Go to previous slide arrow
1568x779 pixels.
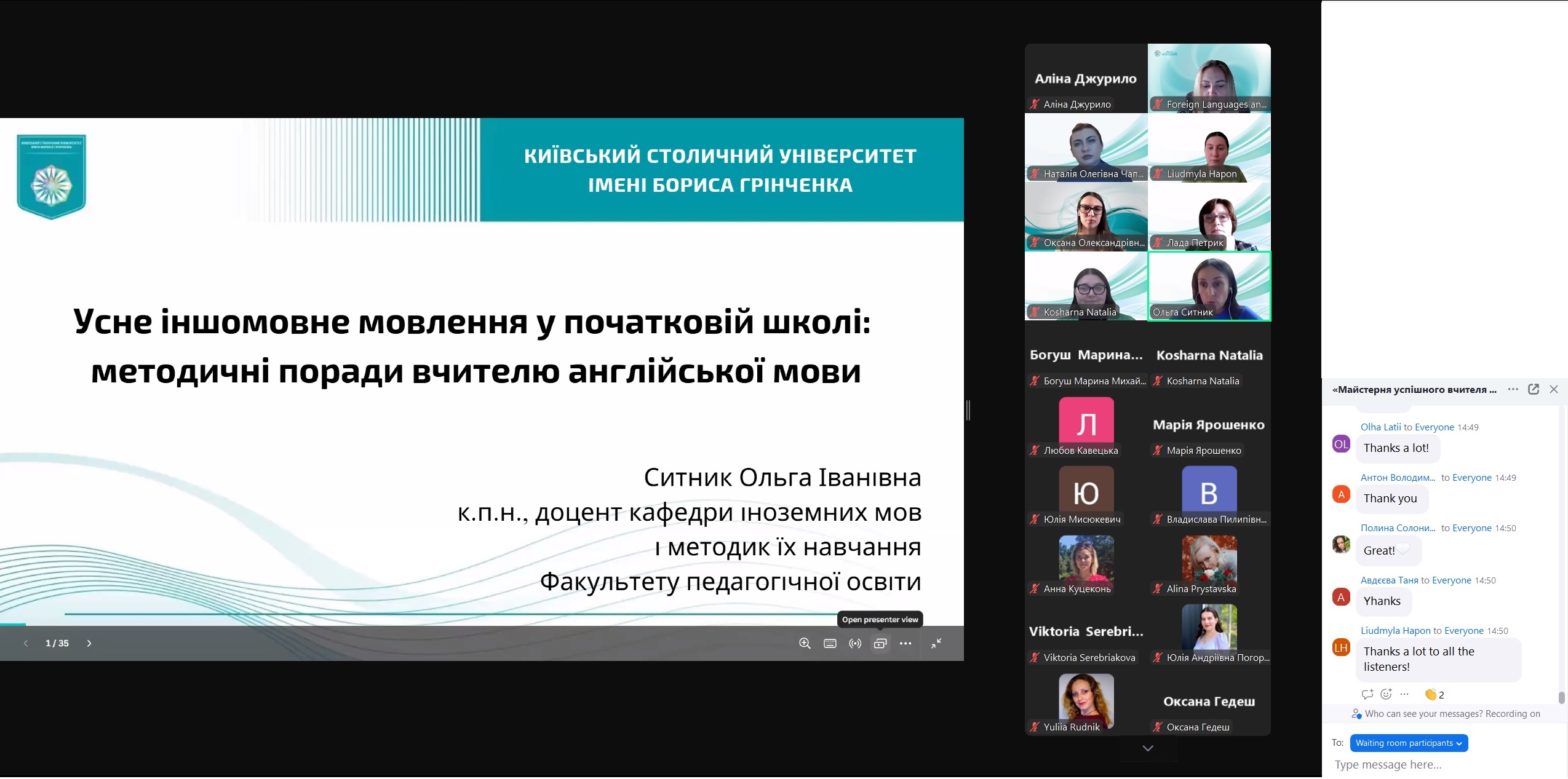[26, 643]
